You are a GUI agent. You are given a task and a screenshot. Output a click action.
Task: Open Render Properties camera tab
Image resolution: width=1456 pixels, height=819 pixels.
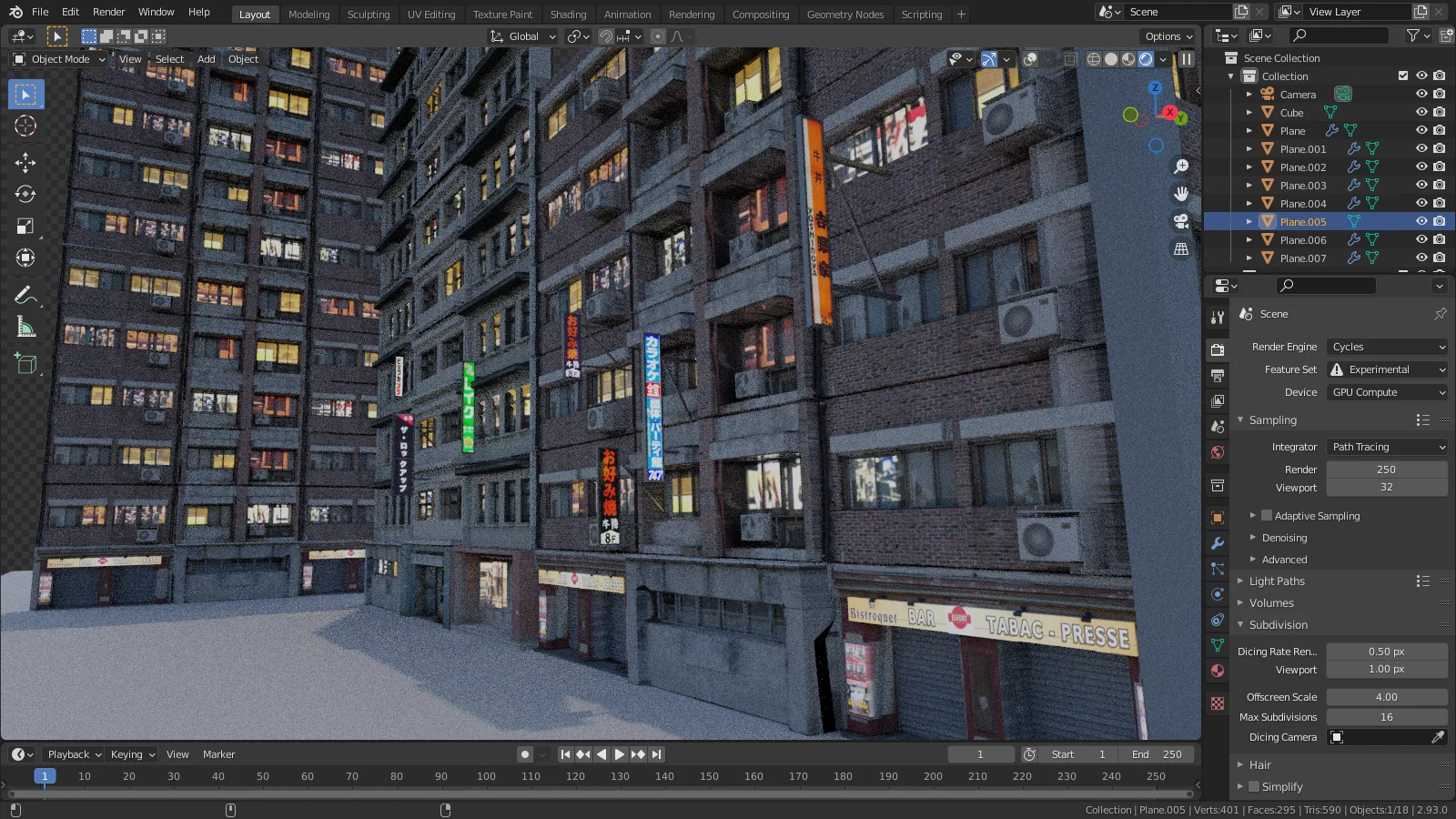[1217, 348]
